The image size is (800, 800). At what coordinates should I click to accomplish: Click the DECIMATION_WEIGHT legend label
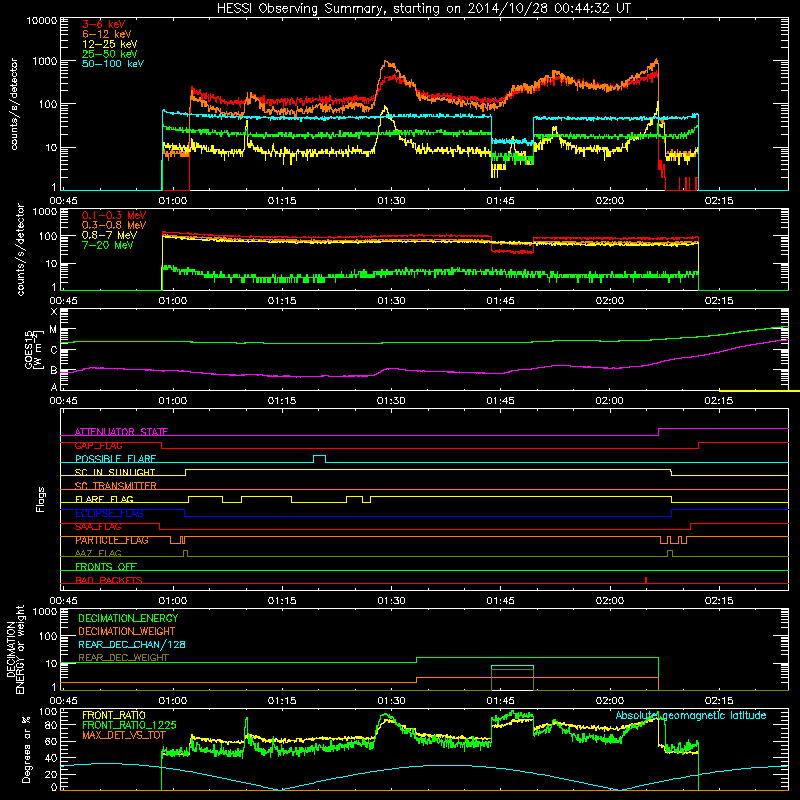(127, 631)
